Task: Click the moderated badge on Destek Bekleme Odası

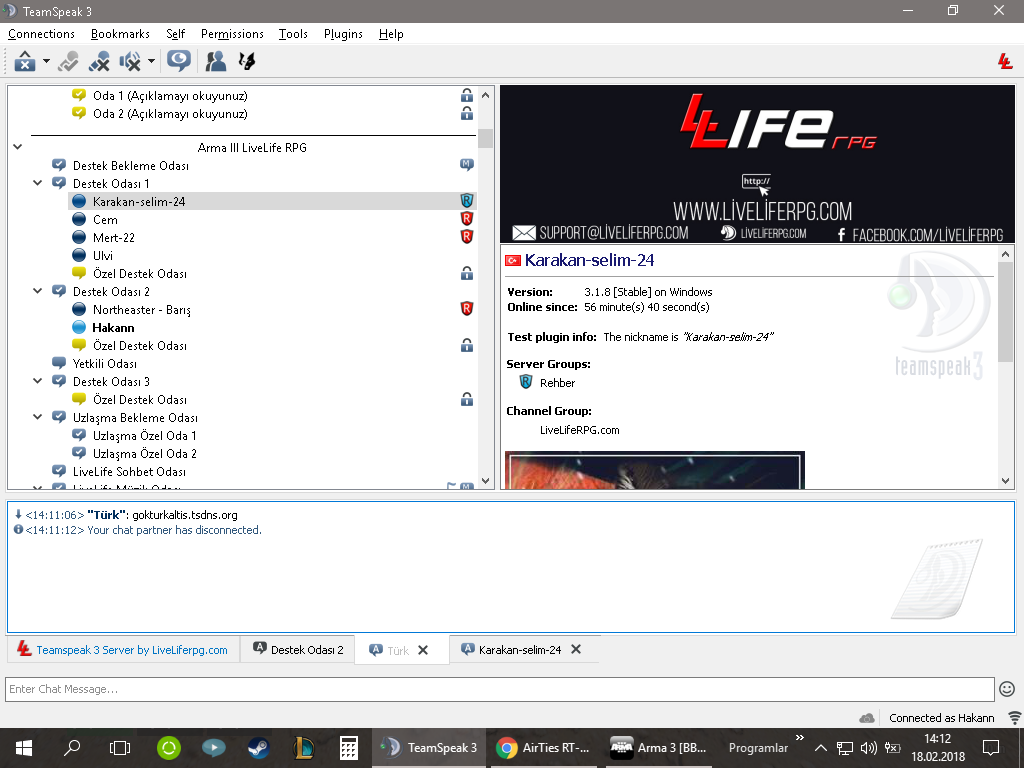Action: (467, 165)
